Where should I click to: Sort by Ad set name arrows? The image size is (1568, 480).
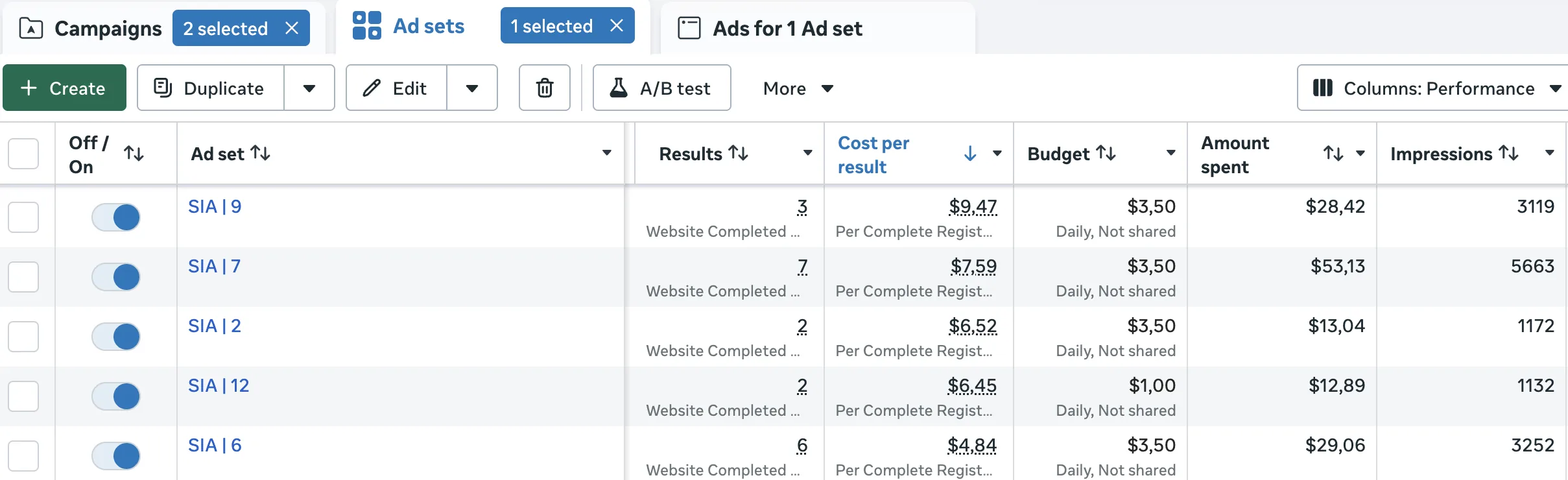(x=261, y=153)
